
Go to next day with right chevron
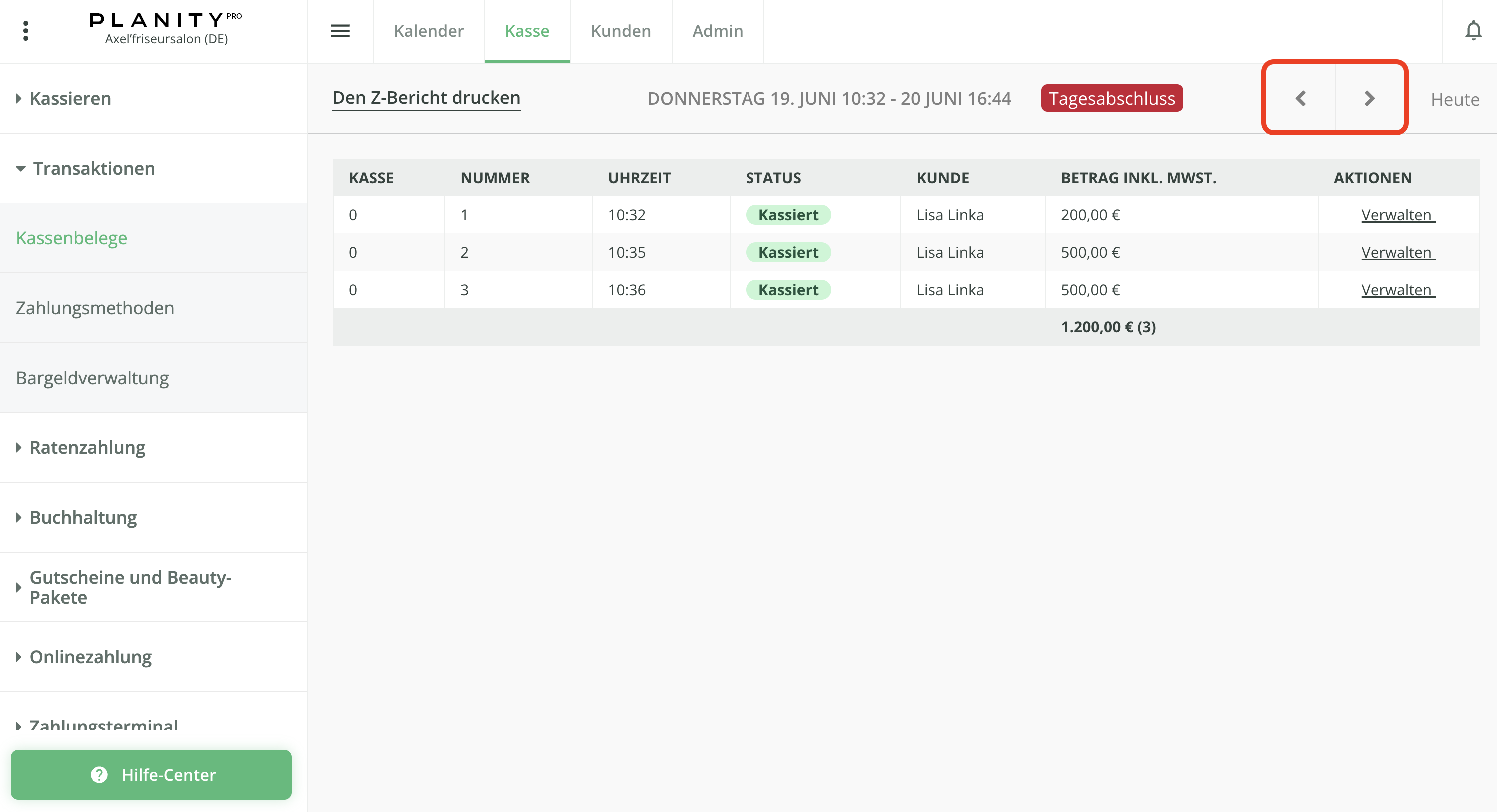pos(1369,98)
